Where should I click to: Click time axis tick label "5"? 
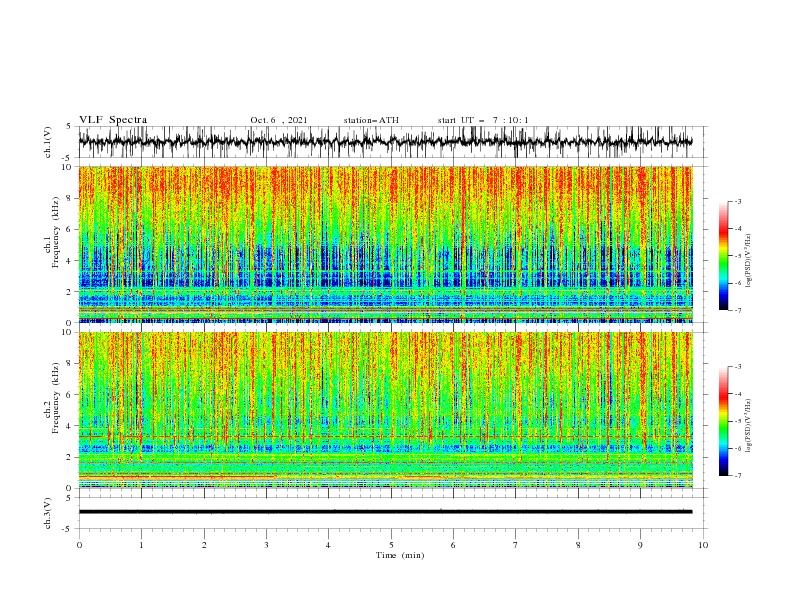click(391, 545)
